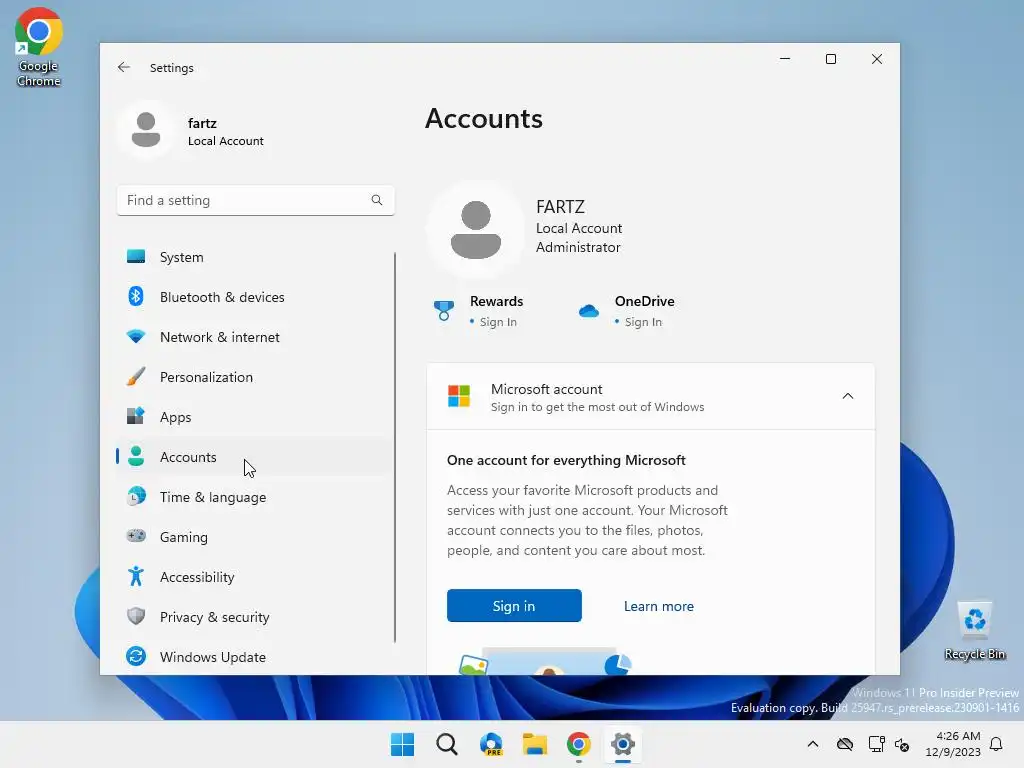
Task: Click the large FARTZ account picture
Action: coord(476,230)
